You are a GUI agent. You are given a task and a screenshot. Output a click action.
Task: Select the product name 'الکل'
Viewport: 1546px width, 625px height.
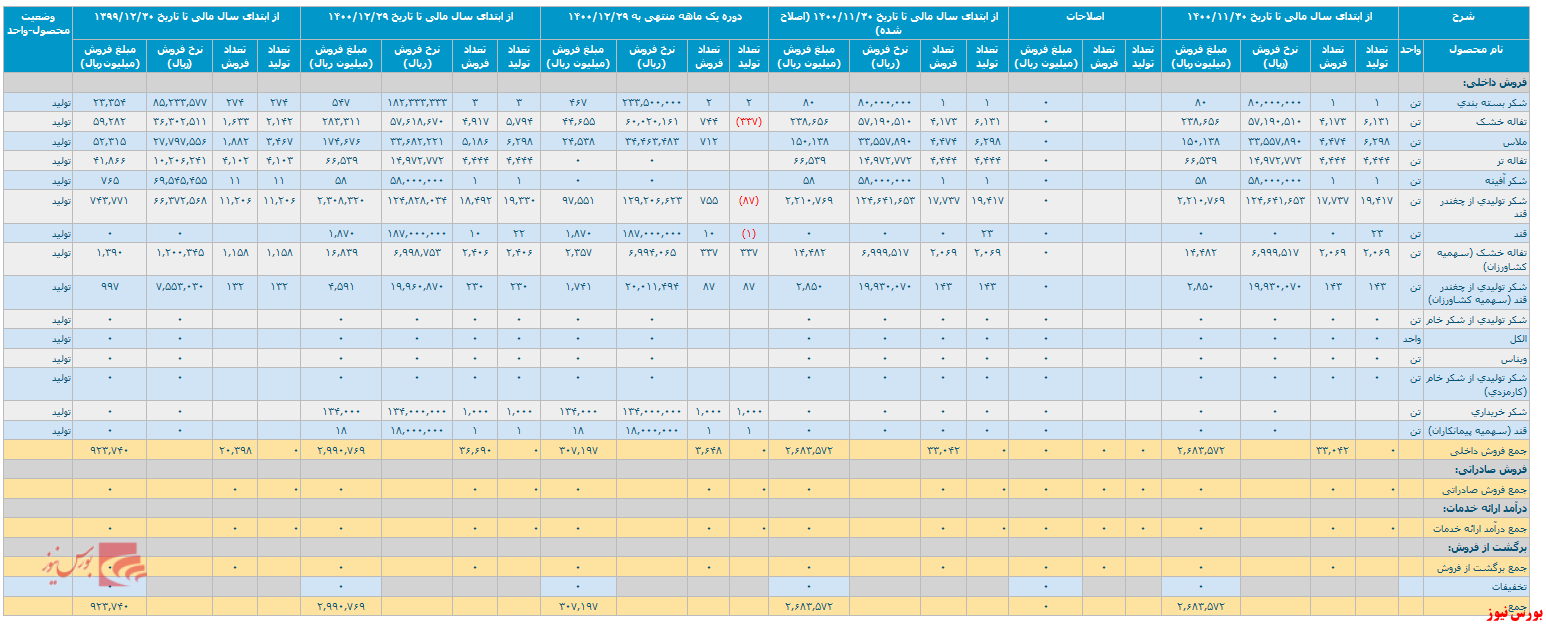(x=1517, y=339)
